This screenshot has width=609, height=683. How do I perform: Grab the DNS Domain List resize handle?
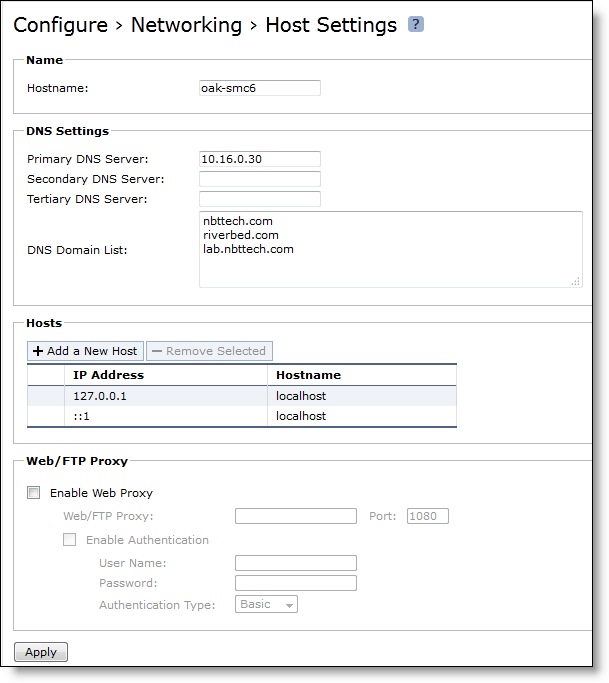point(576,281)
